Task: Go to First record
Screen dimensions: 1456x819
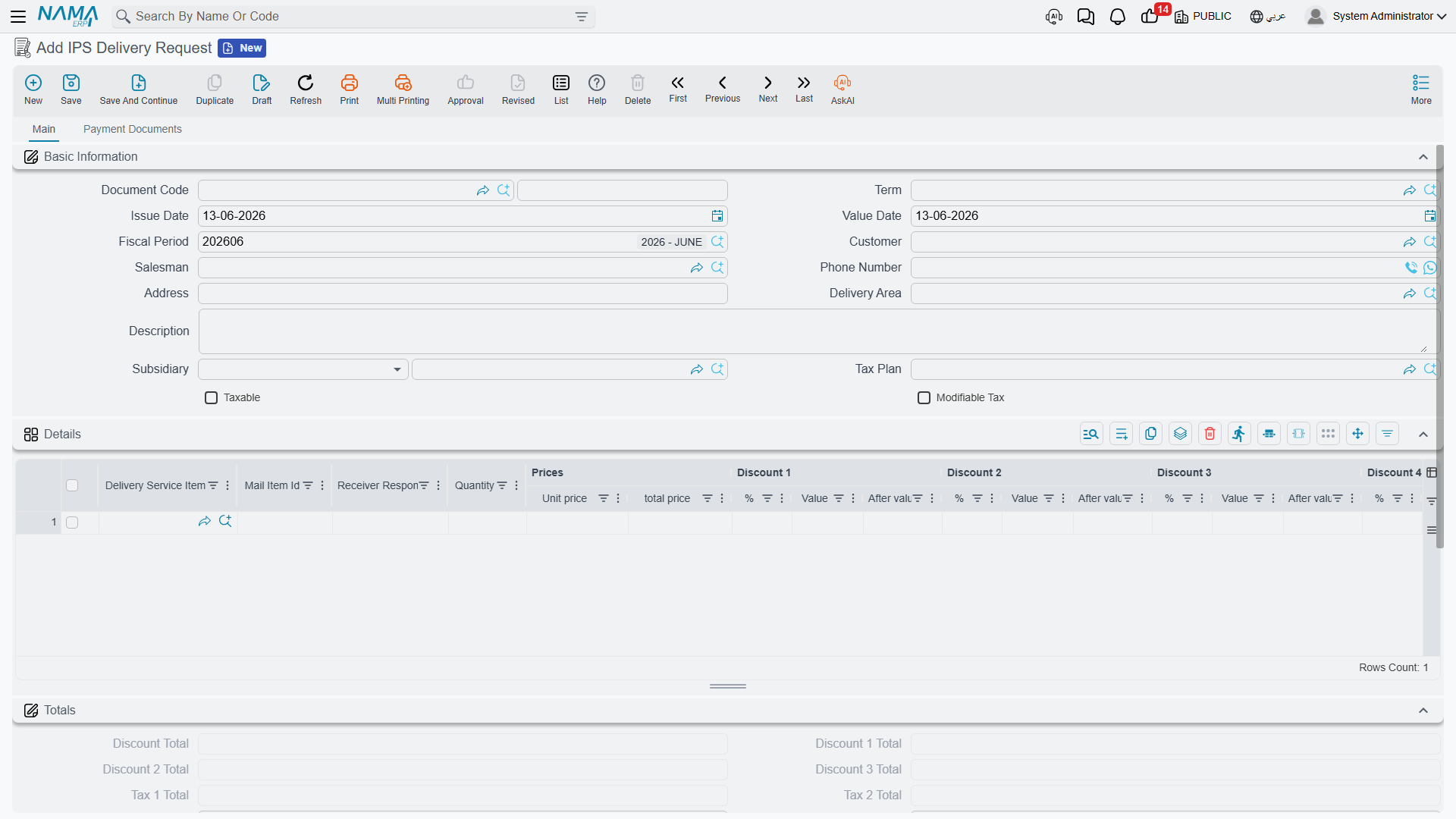Action: (x=678, y=88)
